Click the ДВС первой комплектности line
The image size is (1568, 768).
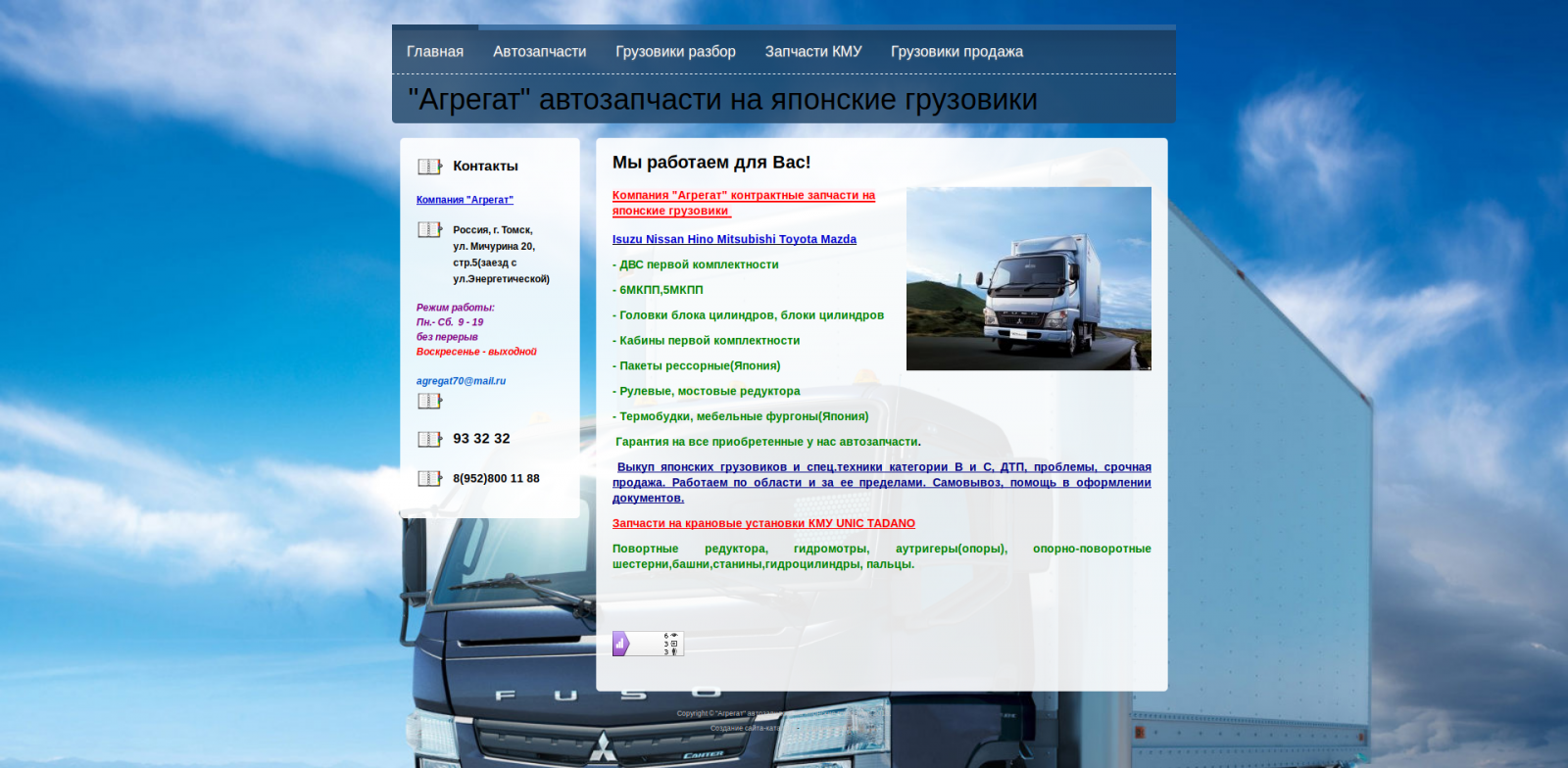pos(696,264)
